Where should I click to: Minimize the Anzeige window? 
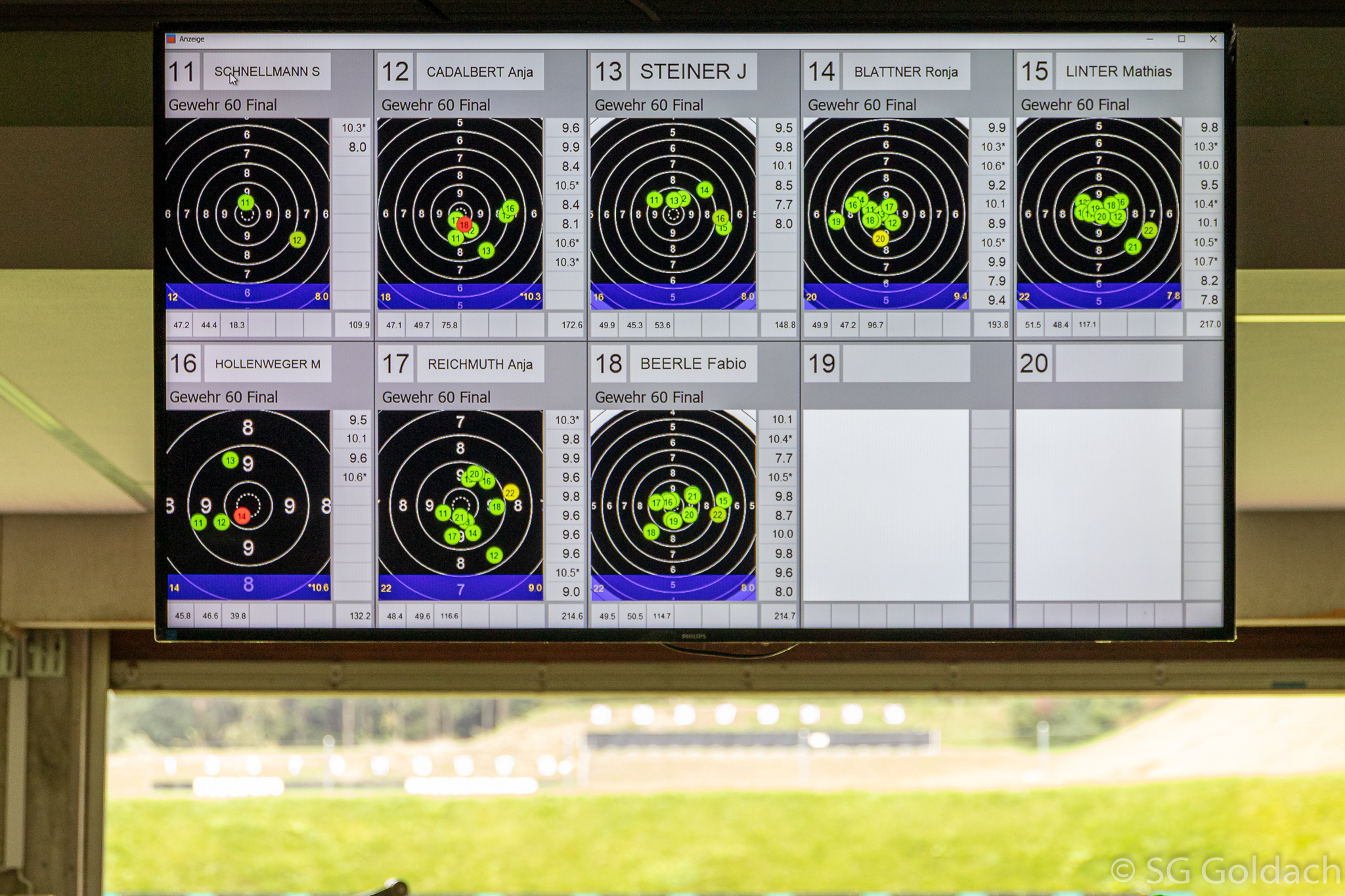[1150, 39]
